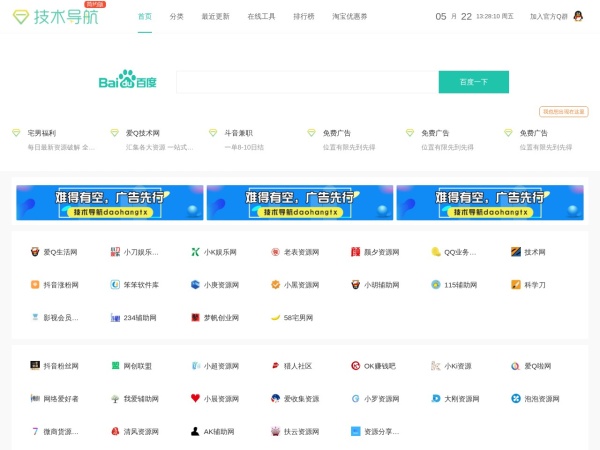
Task: Click the 115辅助网 round icon
Action: 435,285
